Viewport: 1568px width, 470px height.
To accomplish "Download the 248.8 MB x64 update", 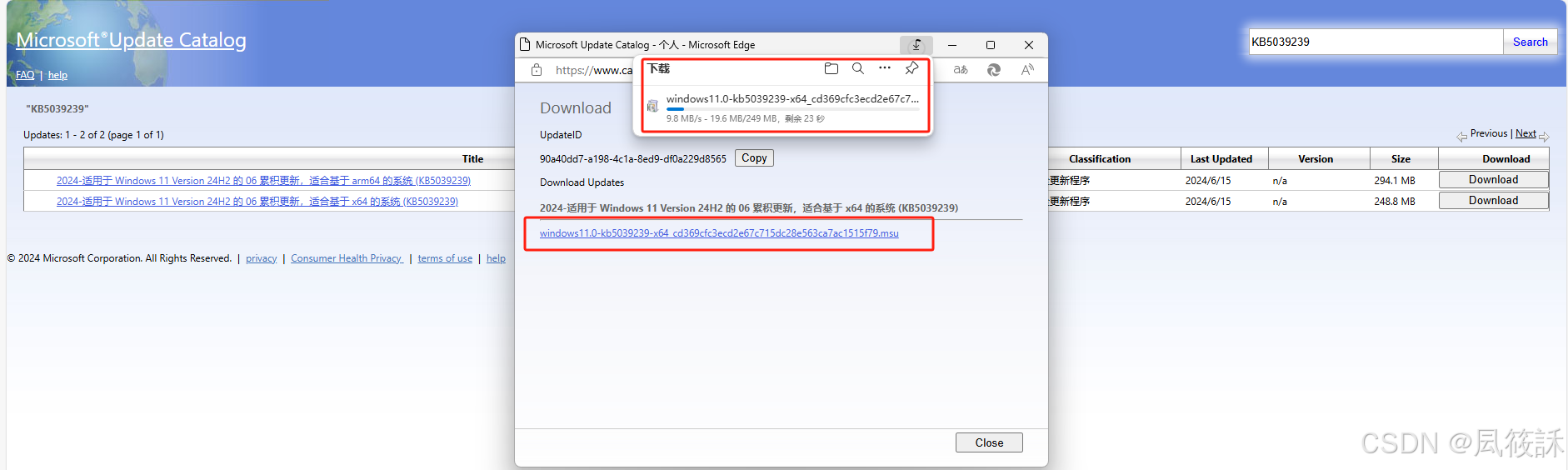I will (x=1493, y=200).
